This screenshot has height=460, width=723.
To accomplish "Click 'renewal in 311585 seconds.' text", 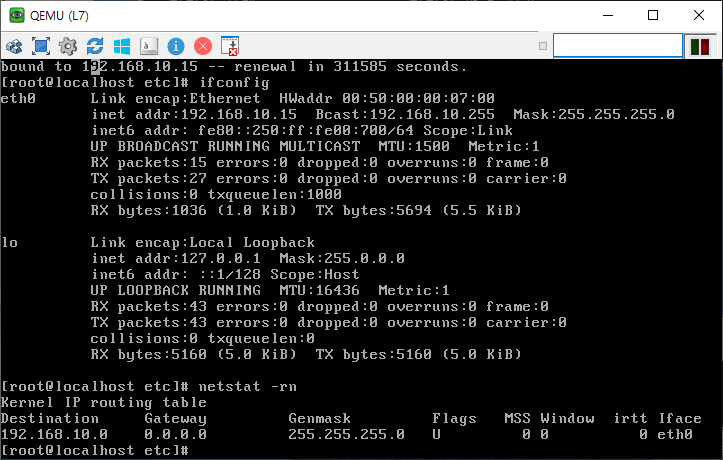I will click(x=350, y=67).
